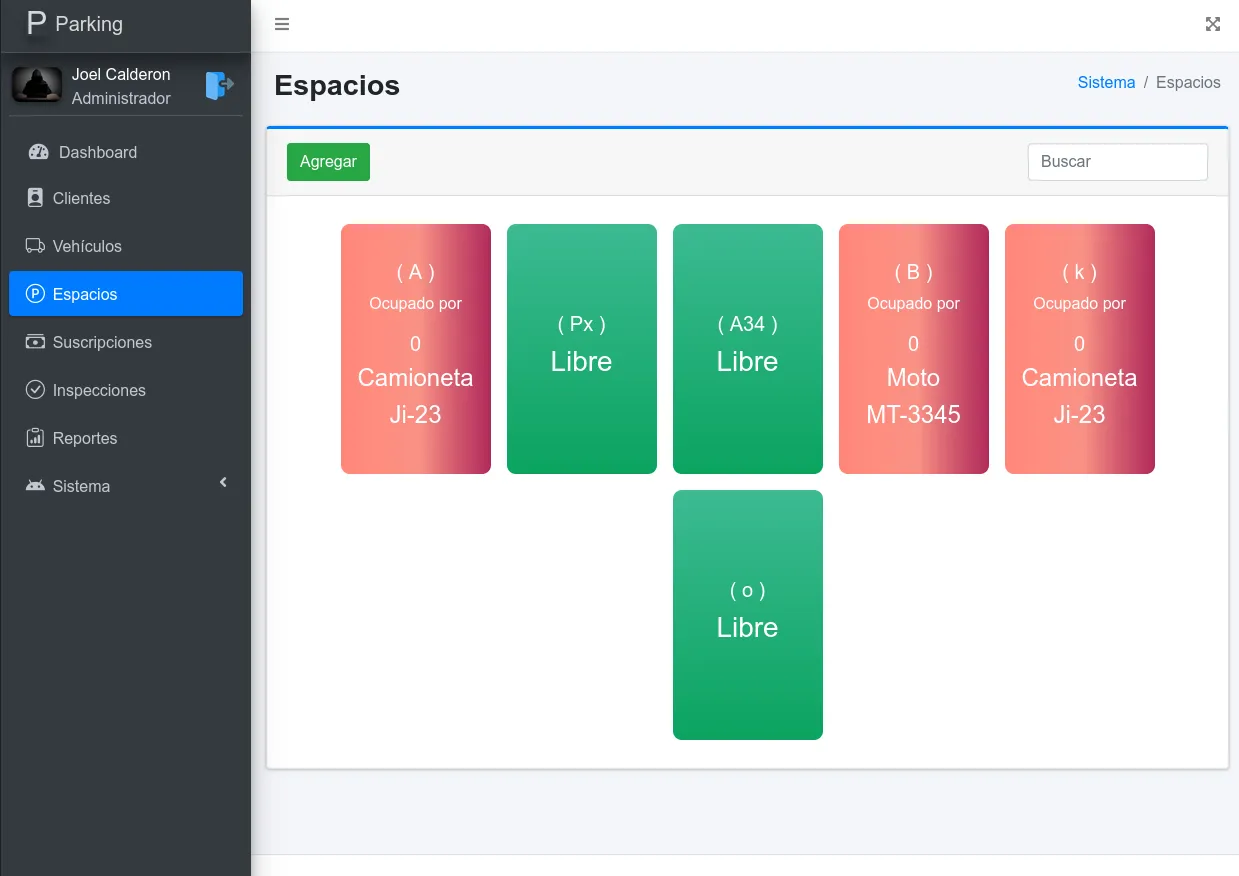Click the fullscreen expand icon
Image resolution: width=1239 pixels, height=876 pixels.
(x=1212, y=25)
